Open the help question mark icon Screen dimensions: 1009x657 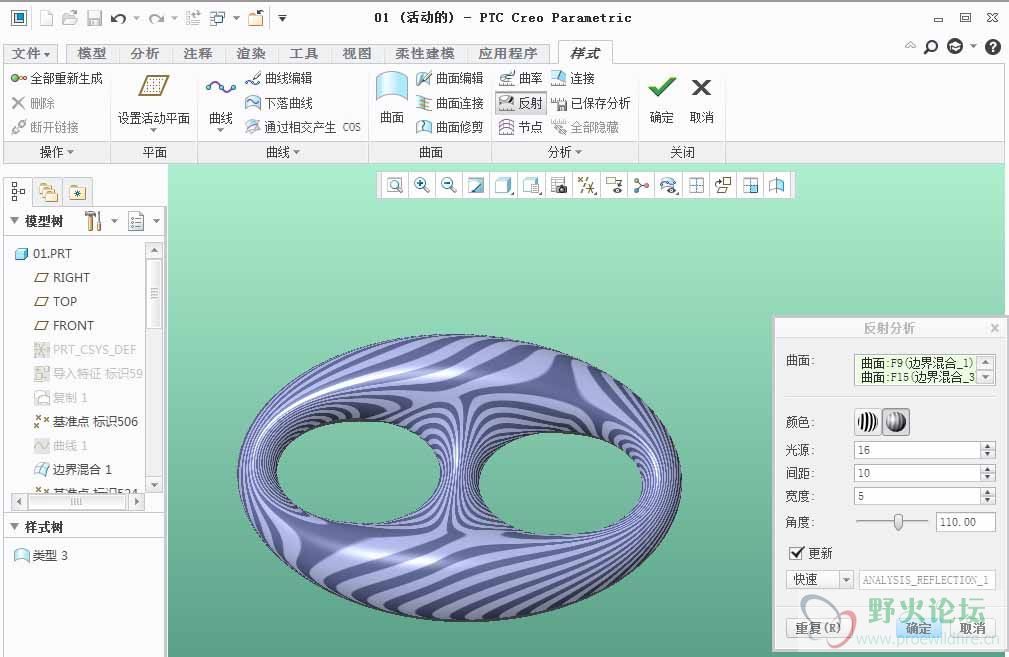click(x=993, y=47)
